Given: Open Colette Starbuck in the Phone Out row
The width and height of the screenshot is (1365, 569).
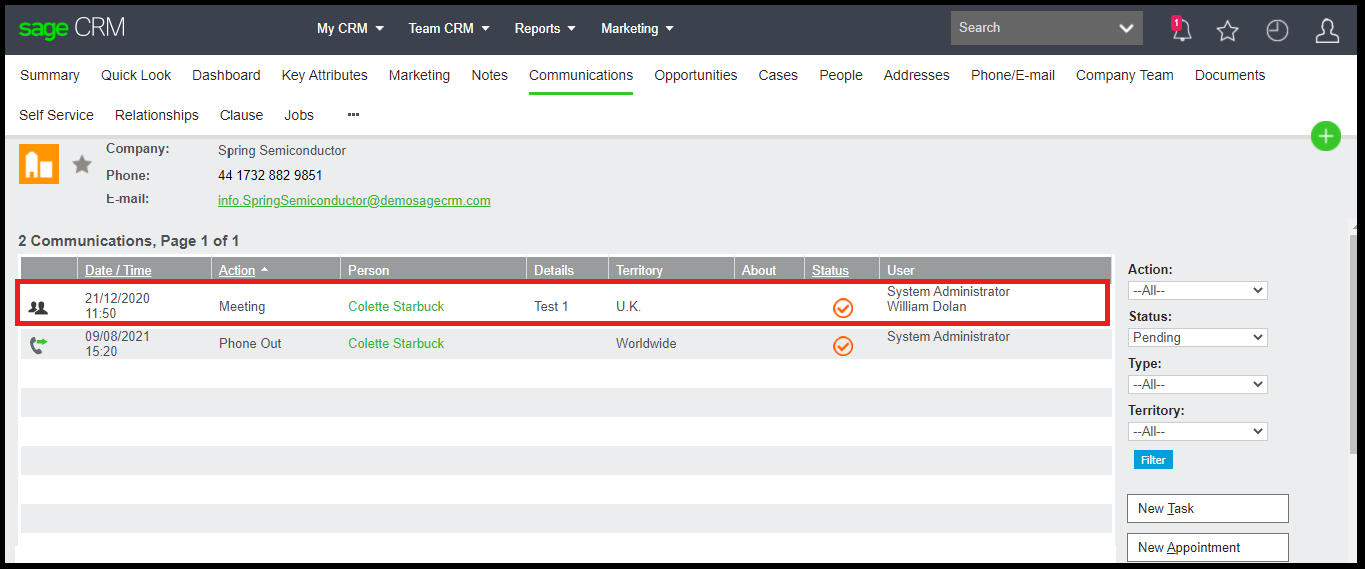Looking at the screenshot, I should pos(396,343).
